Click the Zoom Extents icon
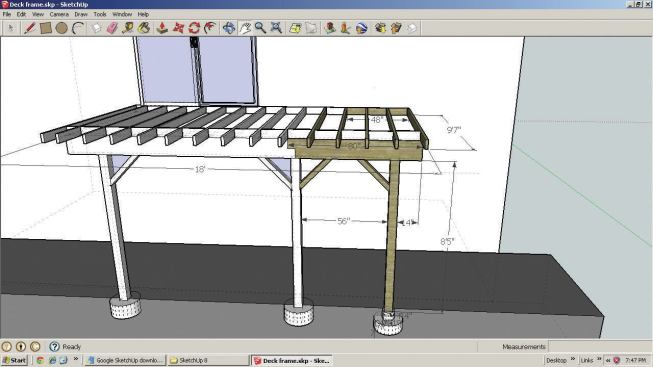653x367 pixels. [276, 28]
